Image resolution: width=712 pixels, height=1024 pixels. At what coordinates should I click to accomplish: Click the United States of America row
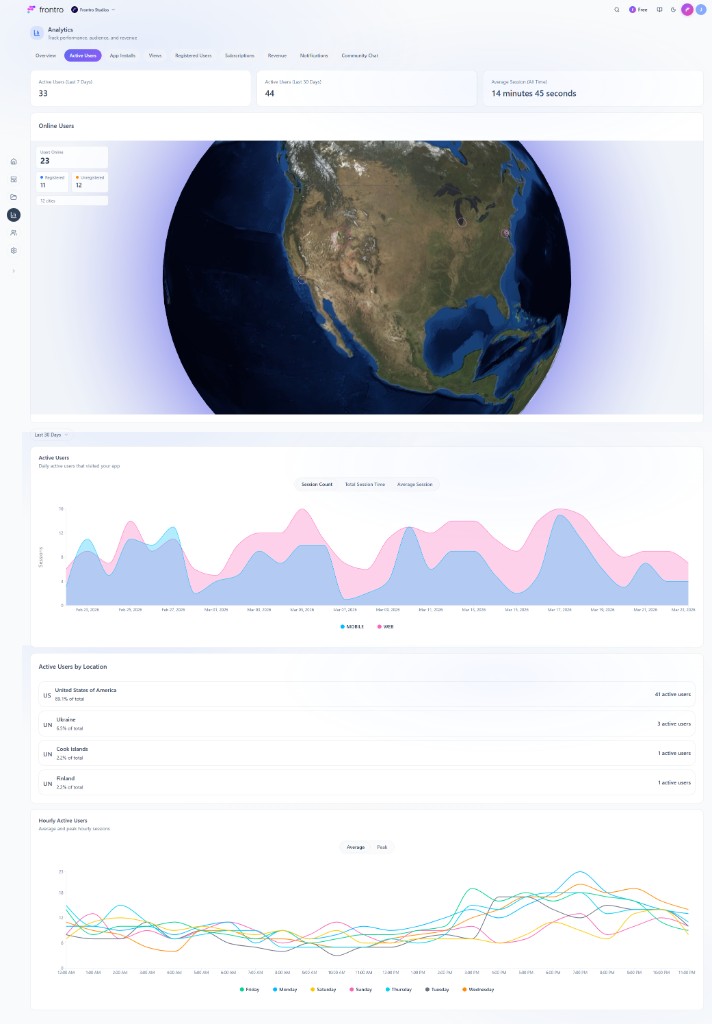click(x=366, y=694)
